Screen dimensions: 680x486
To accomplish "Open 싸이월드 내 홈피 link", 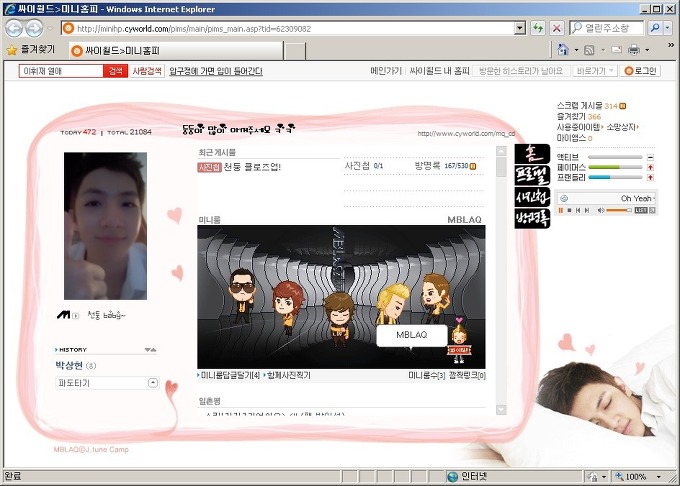I will (x=439, y=71).
